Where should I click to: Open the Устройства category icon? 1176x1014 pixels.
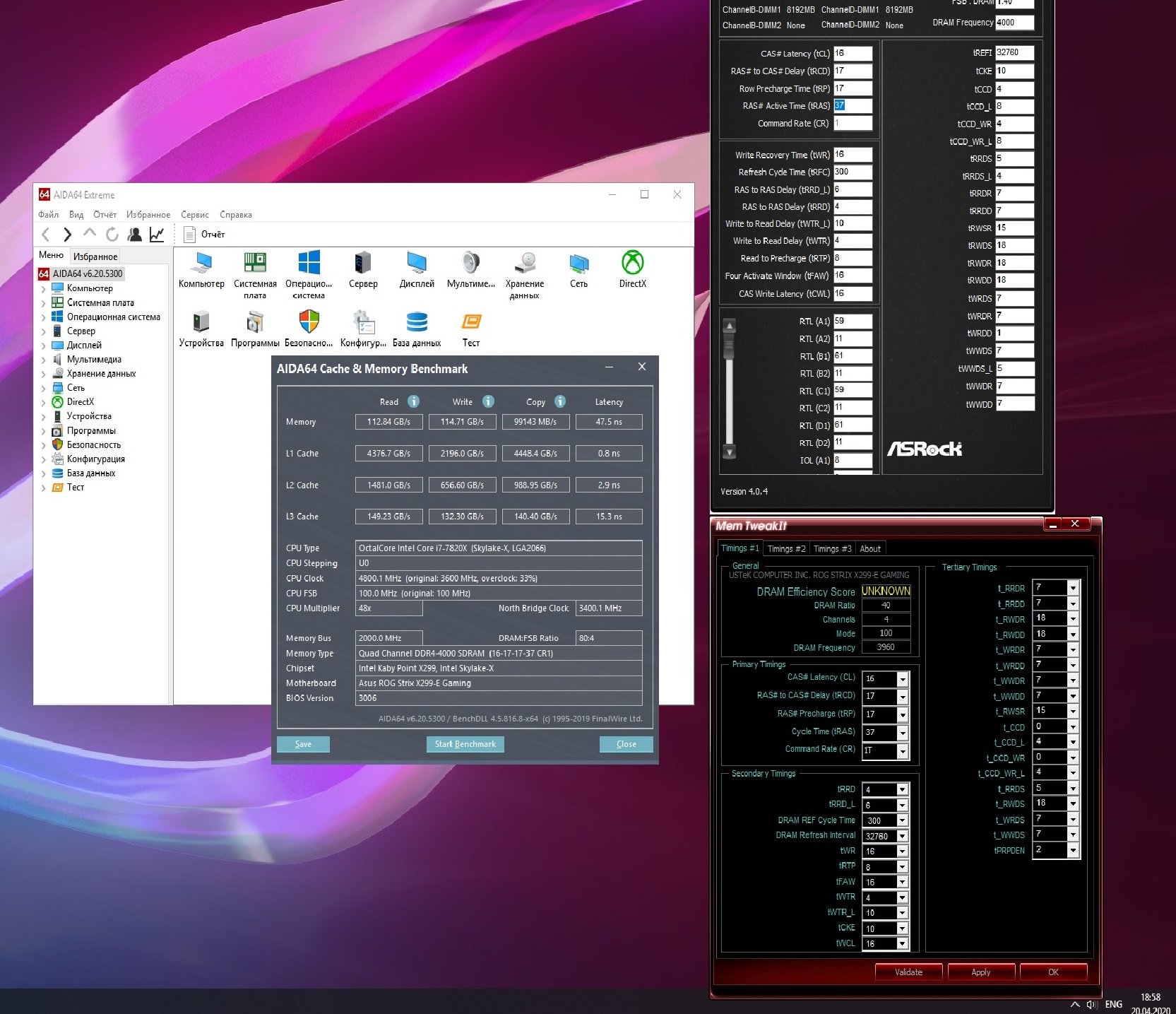click(201, 322)
